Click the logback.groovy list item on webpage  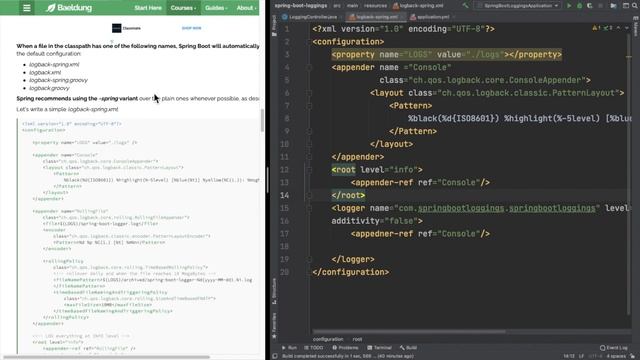[49, 88]
